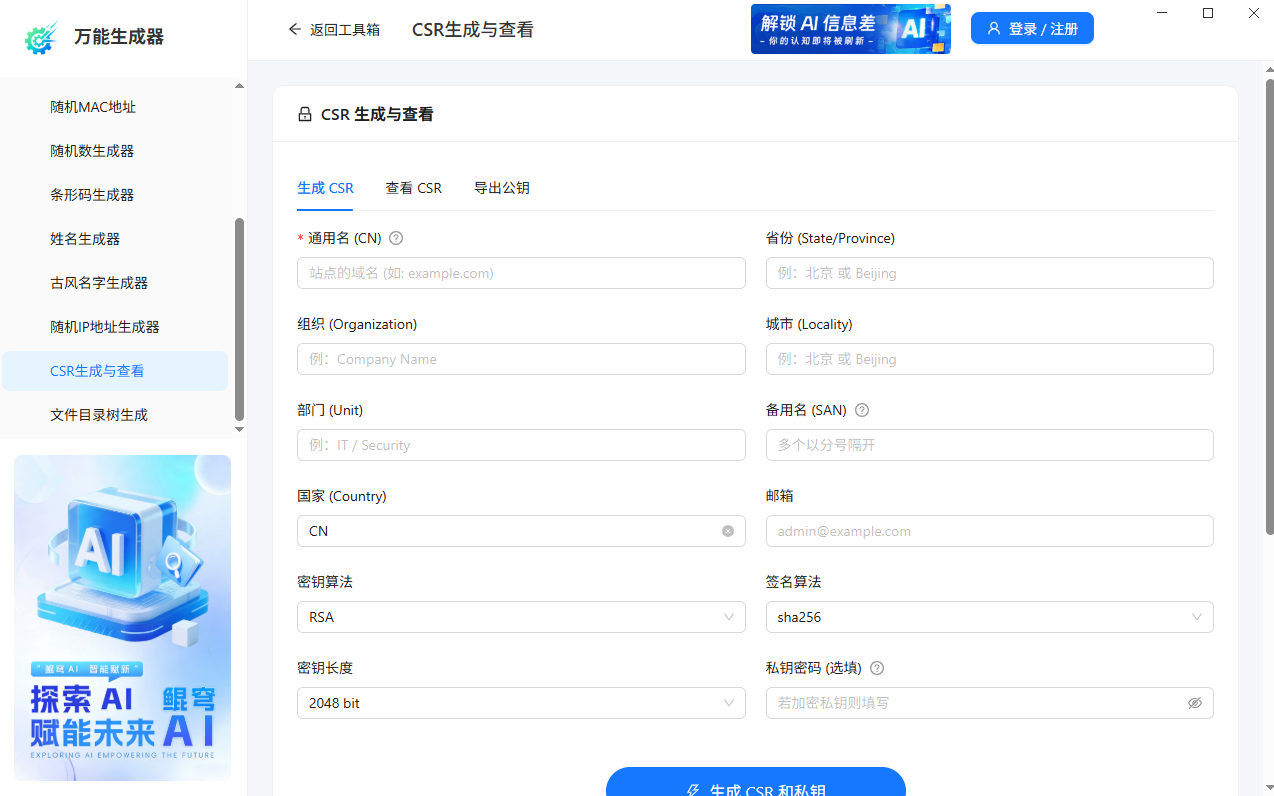Click the 解锁AI信息差 banner
Screen dimensions: 1274x796
coord(850,28)
